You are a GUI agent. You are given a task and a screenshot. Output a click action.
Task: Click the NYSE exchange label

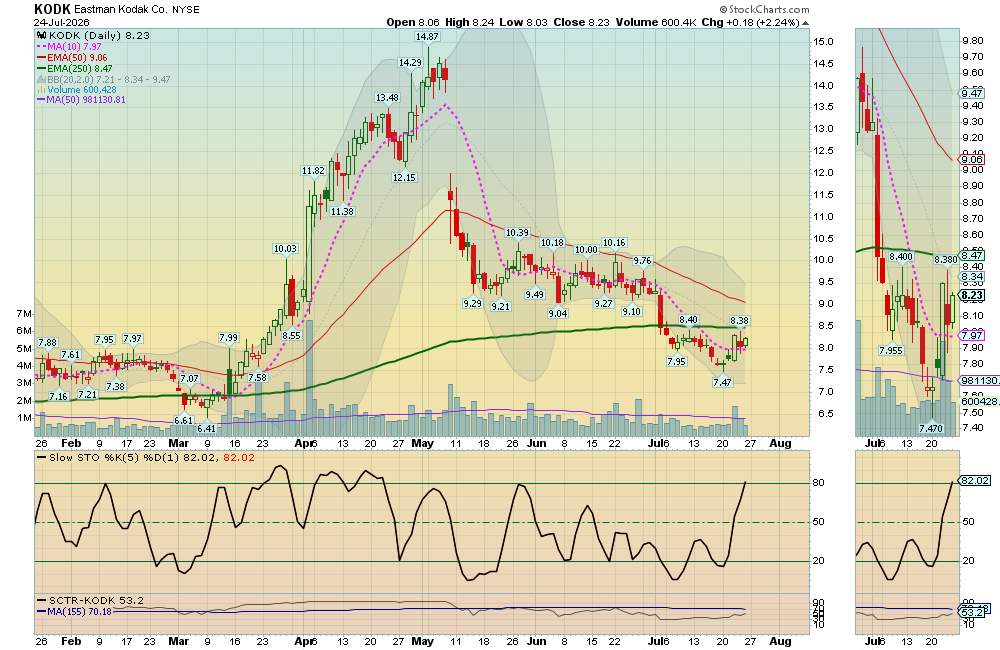[x=186, y=10]
